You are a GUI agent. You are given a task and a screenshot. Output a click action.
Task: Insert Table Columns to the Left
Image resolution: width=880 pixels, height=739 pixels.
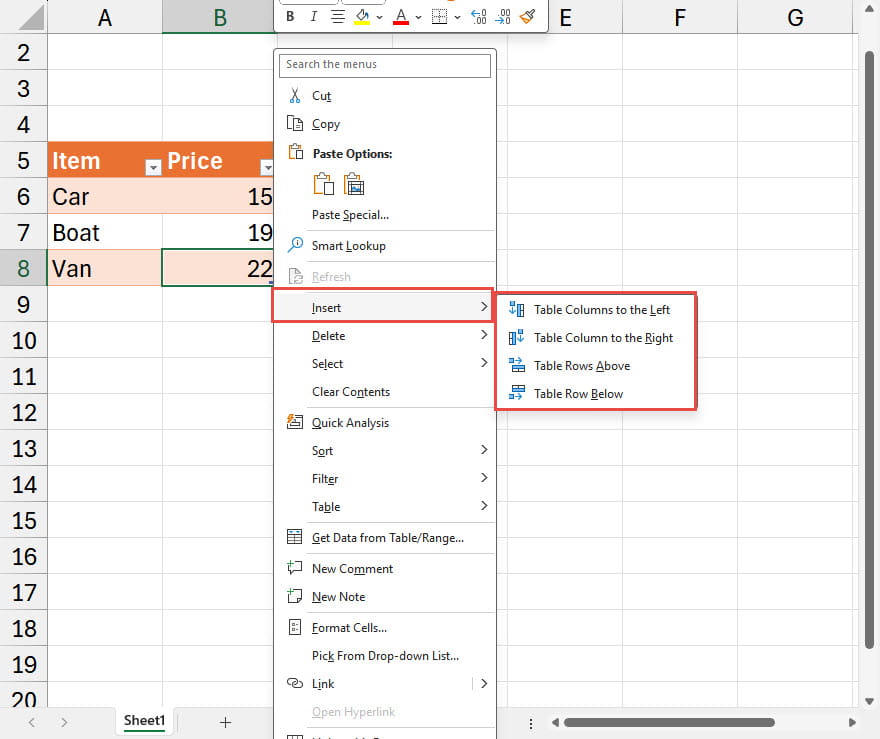pyautogui.click(x=601, y=310)
